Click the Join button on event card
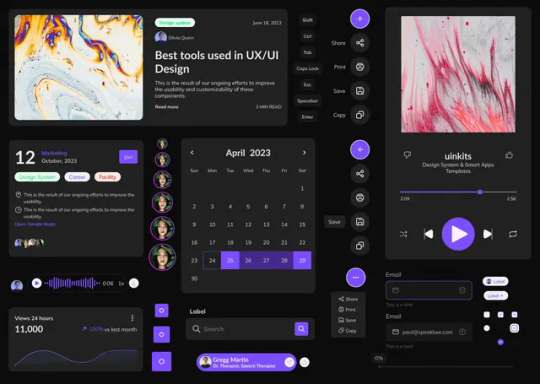This screenshot has height=384, width=540. coord(128,157)
